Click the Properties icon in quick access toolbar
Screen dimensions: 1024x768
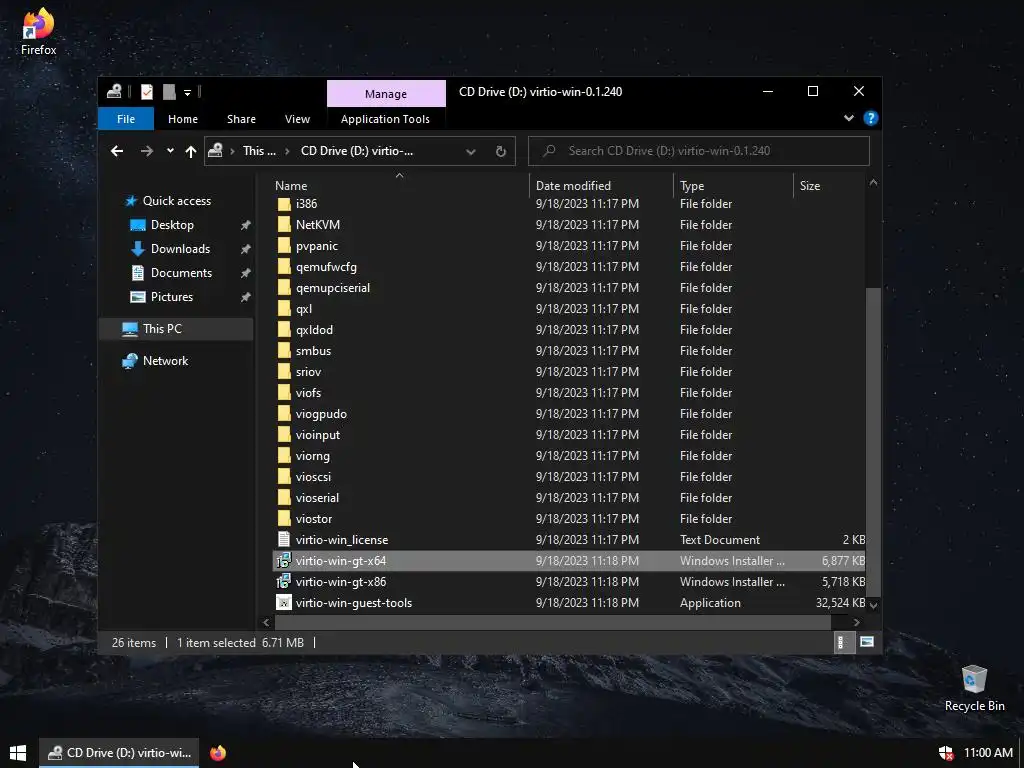pos(147,92)
